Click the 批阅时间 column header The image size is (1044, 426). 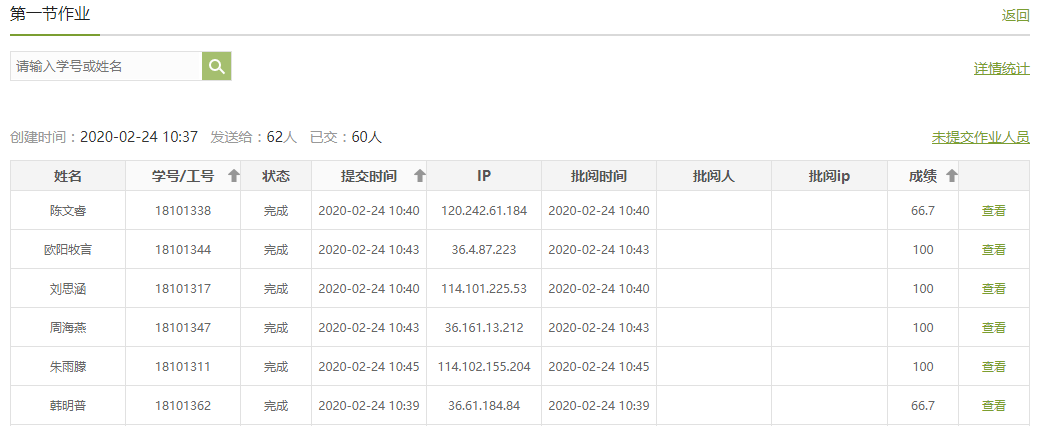click(x=599, y=176)
